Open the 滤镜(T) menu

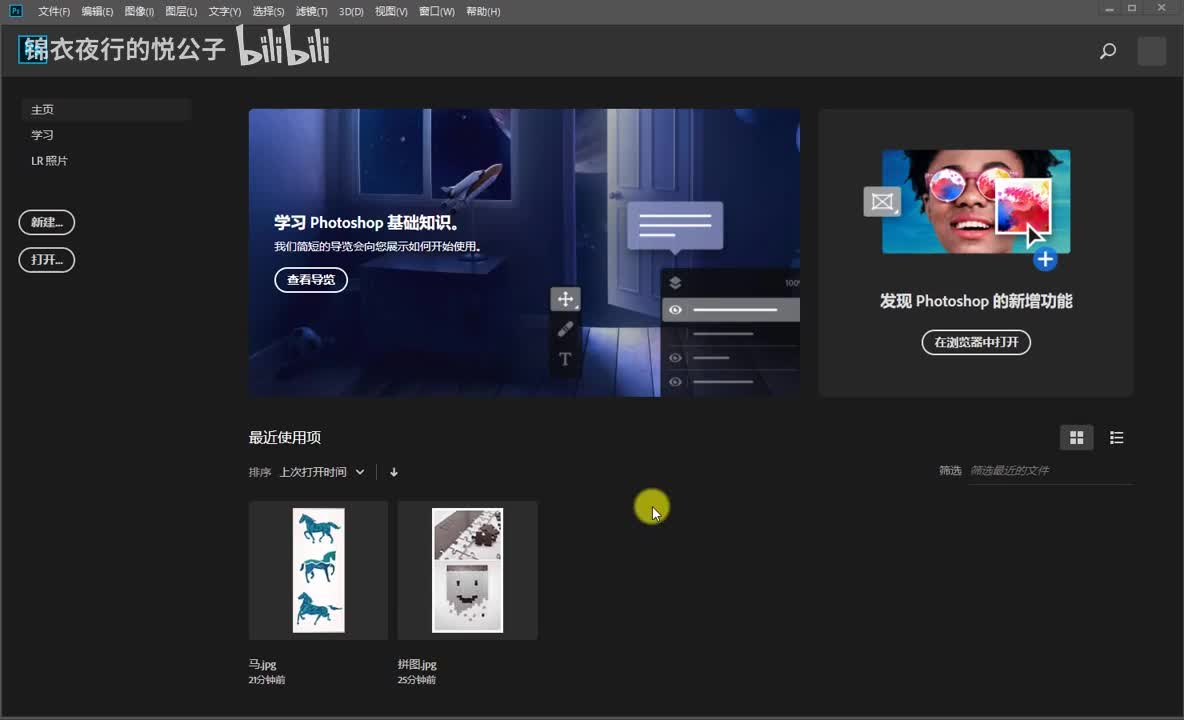[x=312, y=11]
